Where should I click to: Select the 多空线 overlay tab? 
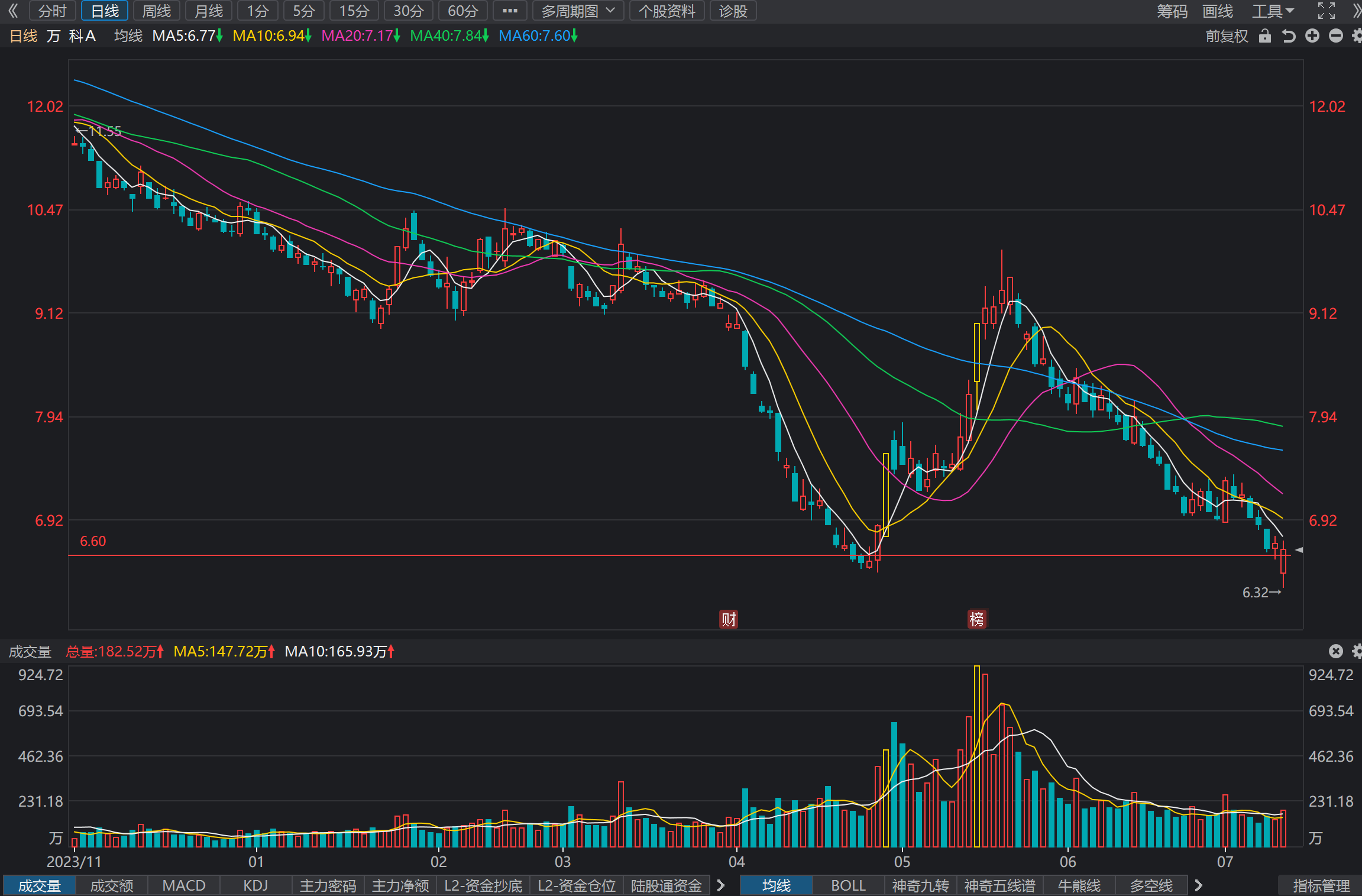coord(1151,885)
